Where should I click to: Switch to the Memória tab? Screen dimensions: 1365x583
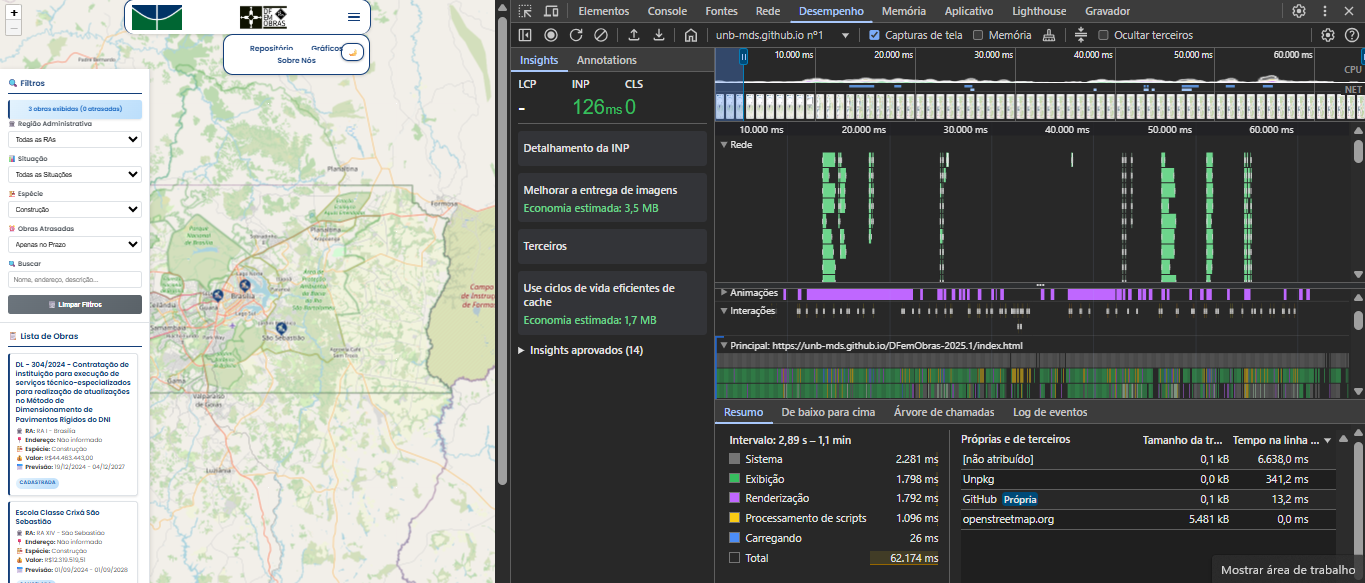904,11
